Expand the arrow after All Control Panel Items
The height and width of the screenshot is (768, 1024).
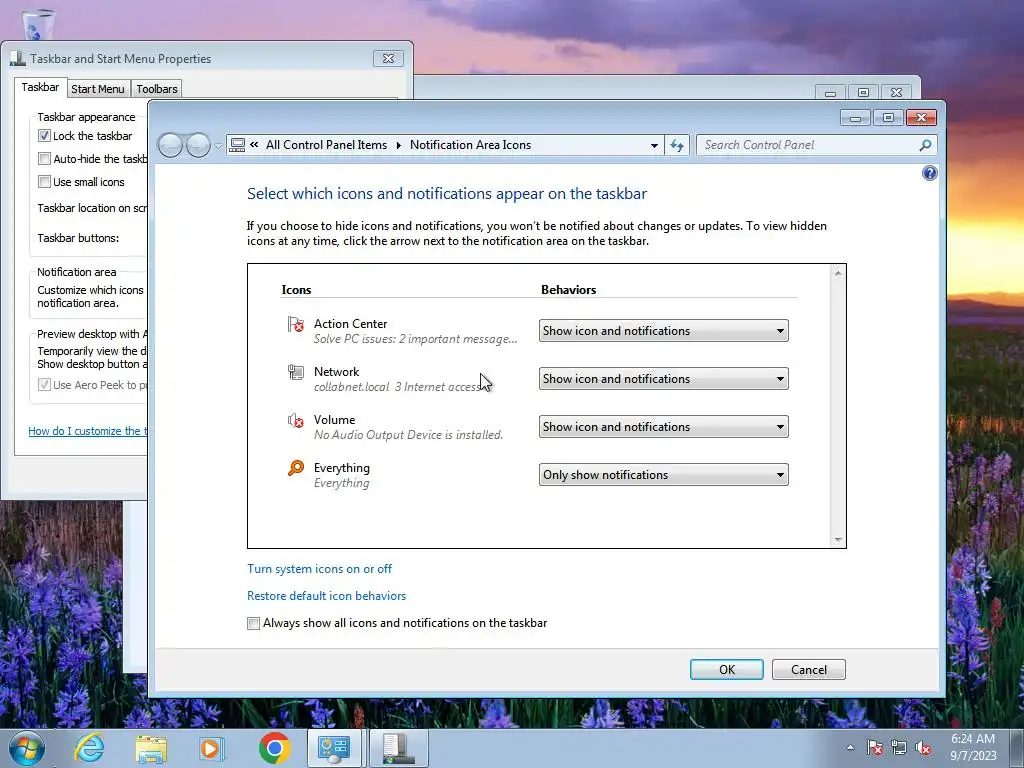coord(398,145)
